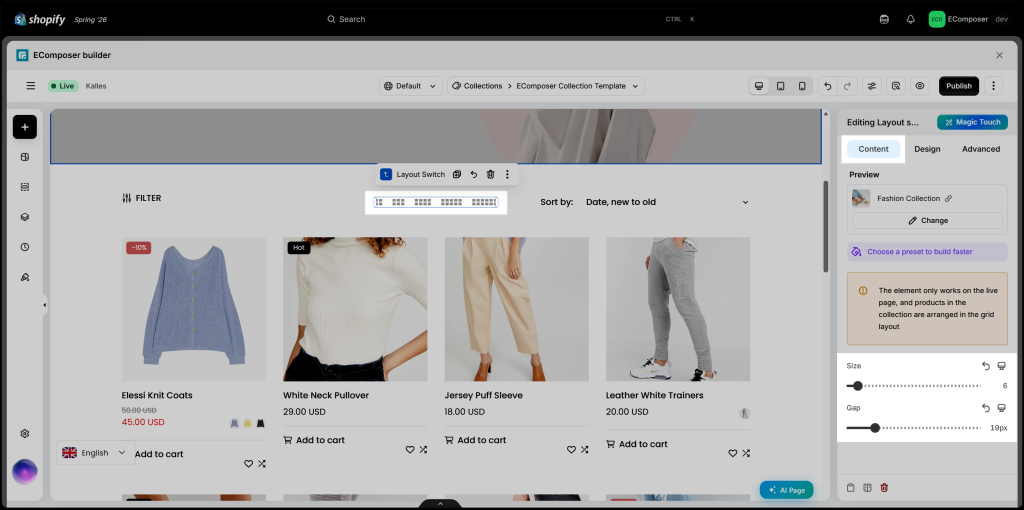
Task: Click the black add element plus button
Action: (25, 127)
